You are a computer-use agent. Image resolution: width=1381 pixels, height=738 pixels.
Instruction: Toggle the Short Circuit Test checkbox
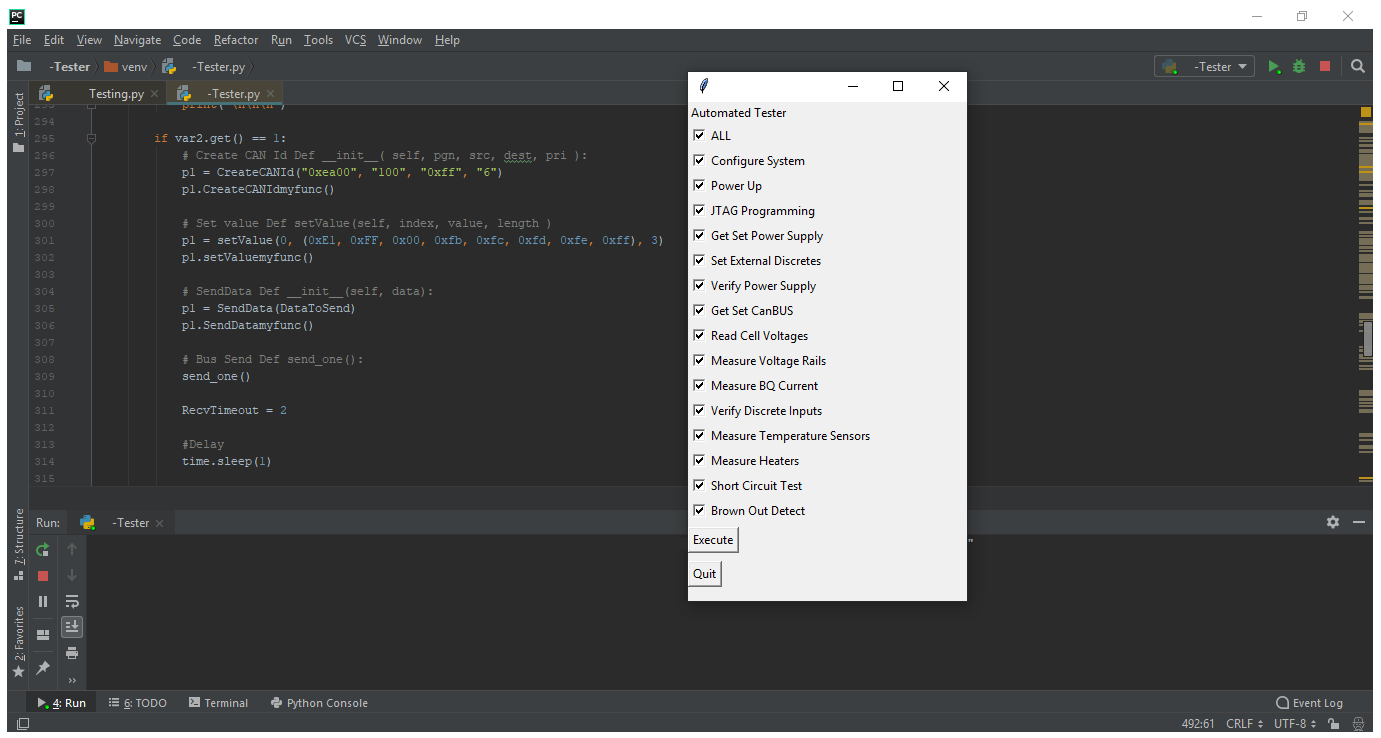(x=700, y=486)
